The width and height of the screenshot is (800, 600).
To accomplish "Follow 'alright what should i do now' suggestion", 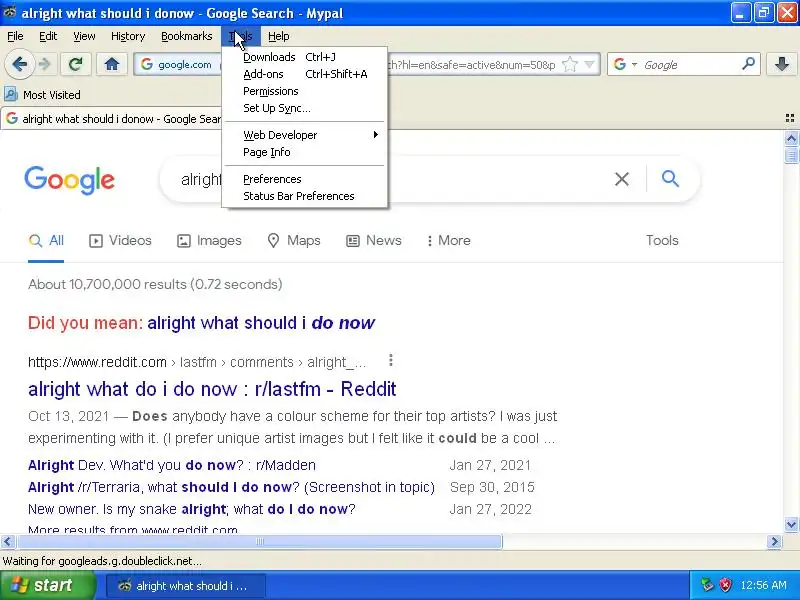I will coord(261,323).
